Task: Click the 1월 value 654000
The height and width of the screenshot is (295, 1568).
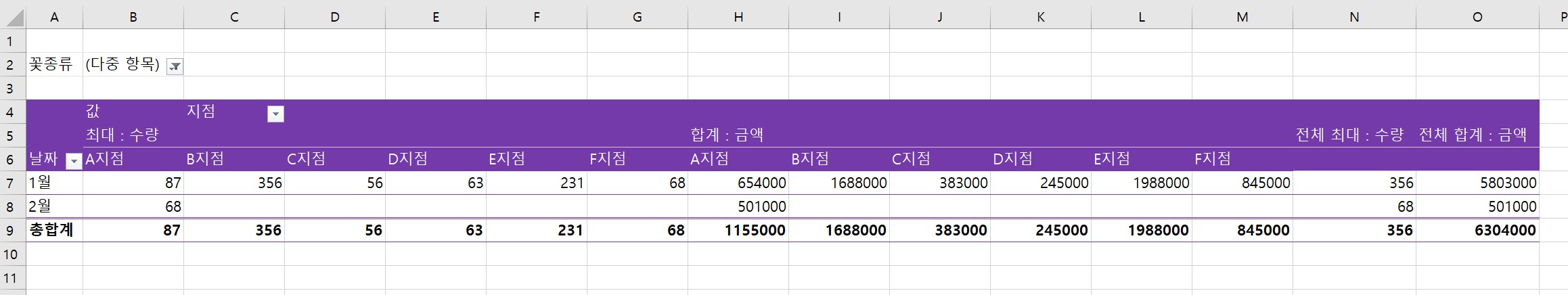Action: click(x=738, y=183)
